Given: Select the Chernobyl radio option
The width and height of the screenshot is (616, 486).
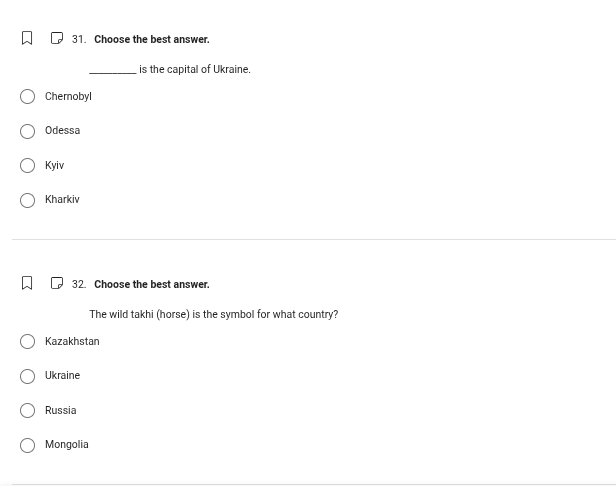Looking at the screenshot, I should [x=28, y=97].
